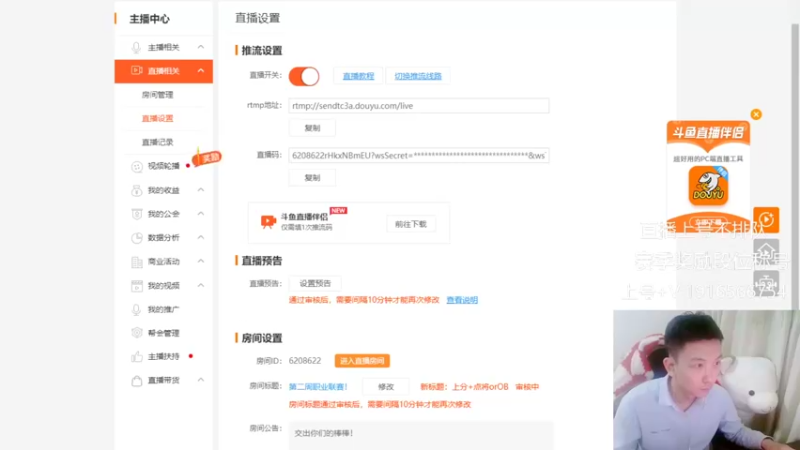This screenshot has height=450, width=800.
Task: Toggle the 我的收益 chevron
Action: point(201,190)
